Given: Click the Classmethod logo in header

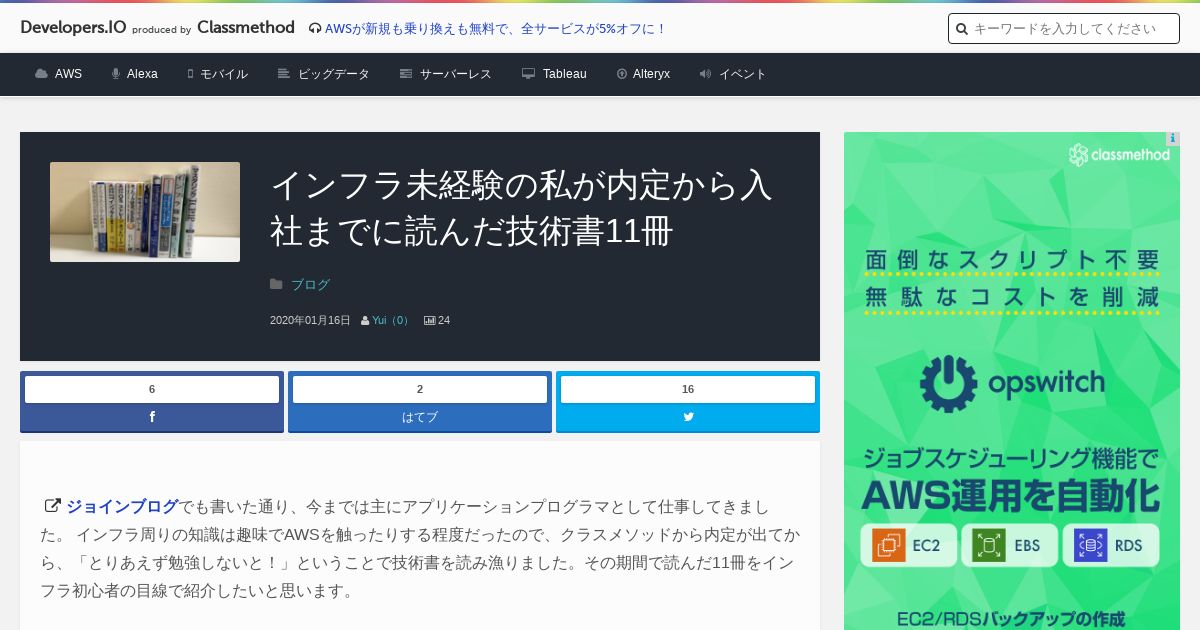Looking at the screenshot, I should [x=245, y=28].
